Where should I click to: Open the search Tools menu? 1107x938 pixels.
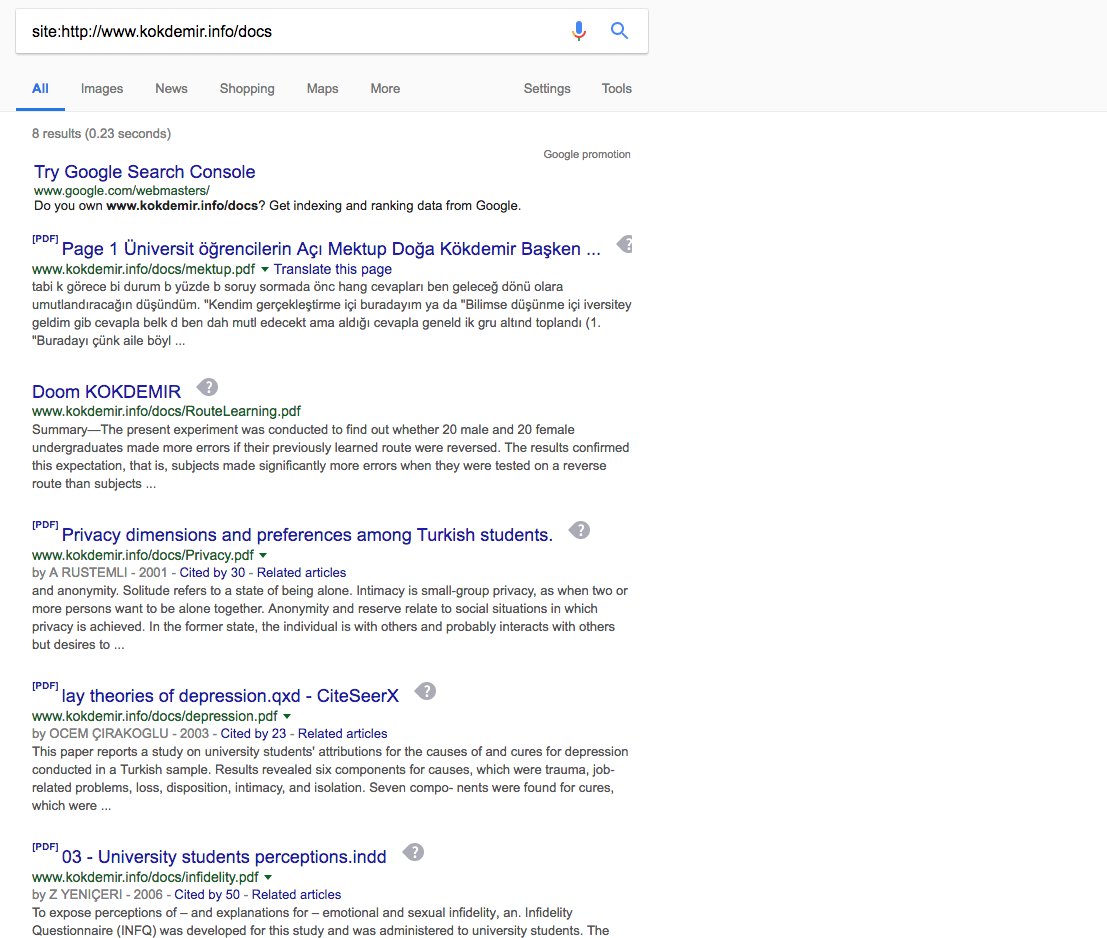[616, 88]
